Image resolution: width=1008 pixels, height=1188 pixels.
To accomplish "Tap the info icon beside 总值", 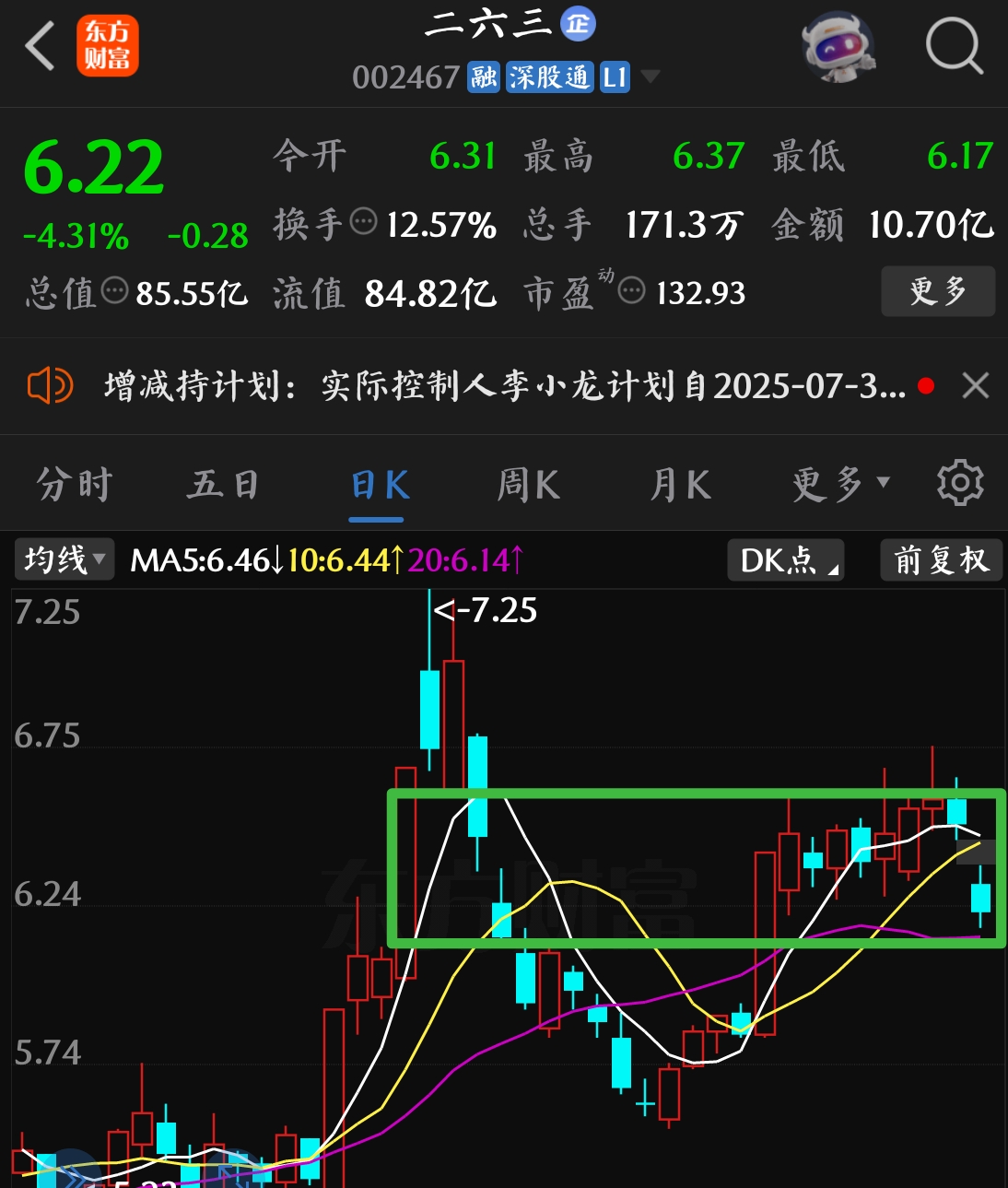I will [x=114, y=290].
